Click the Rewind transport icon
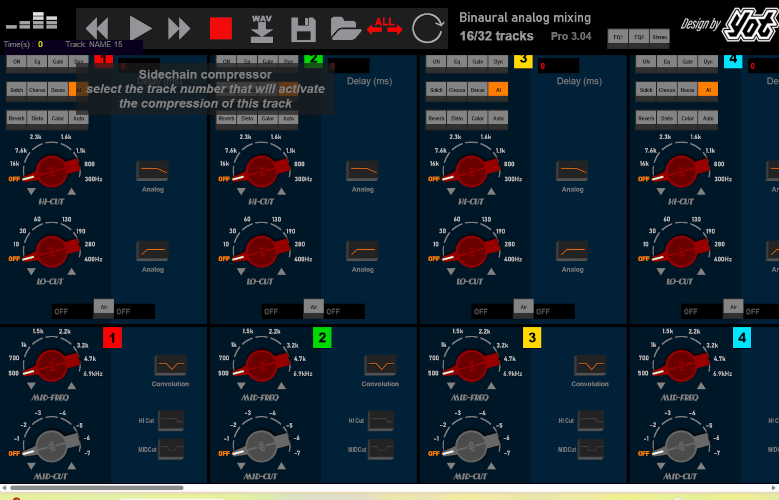The height and width of the screenshot is (500, 779). tap(97, 29)
